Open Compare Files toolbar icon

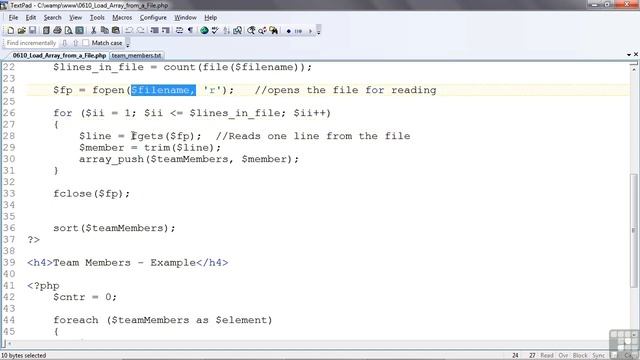pyautogui.click(x=237, y=31)
